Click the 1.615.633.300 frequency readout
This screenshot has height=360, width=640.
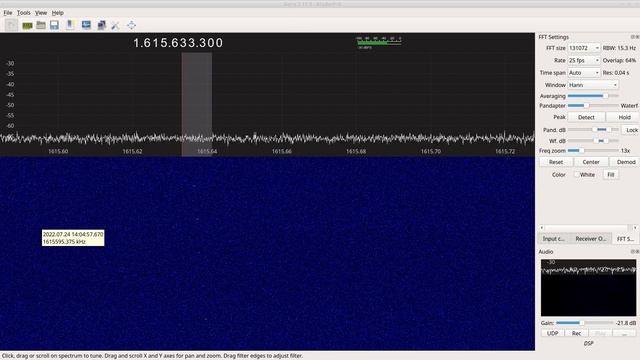tap(178, 43)
